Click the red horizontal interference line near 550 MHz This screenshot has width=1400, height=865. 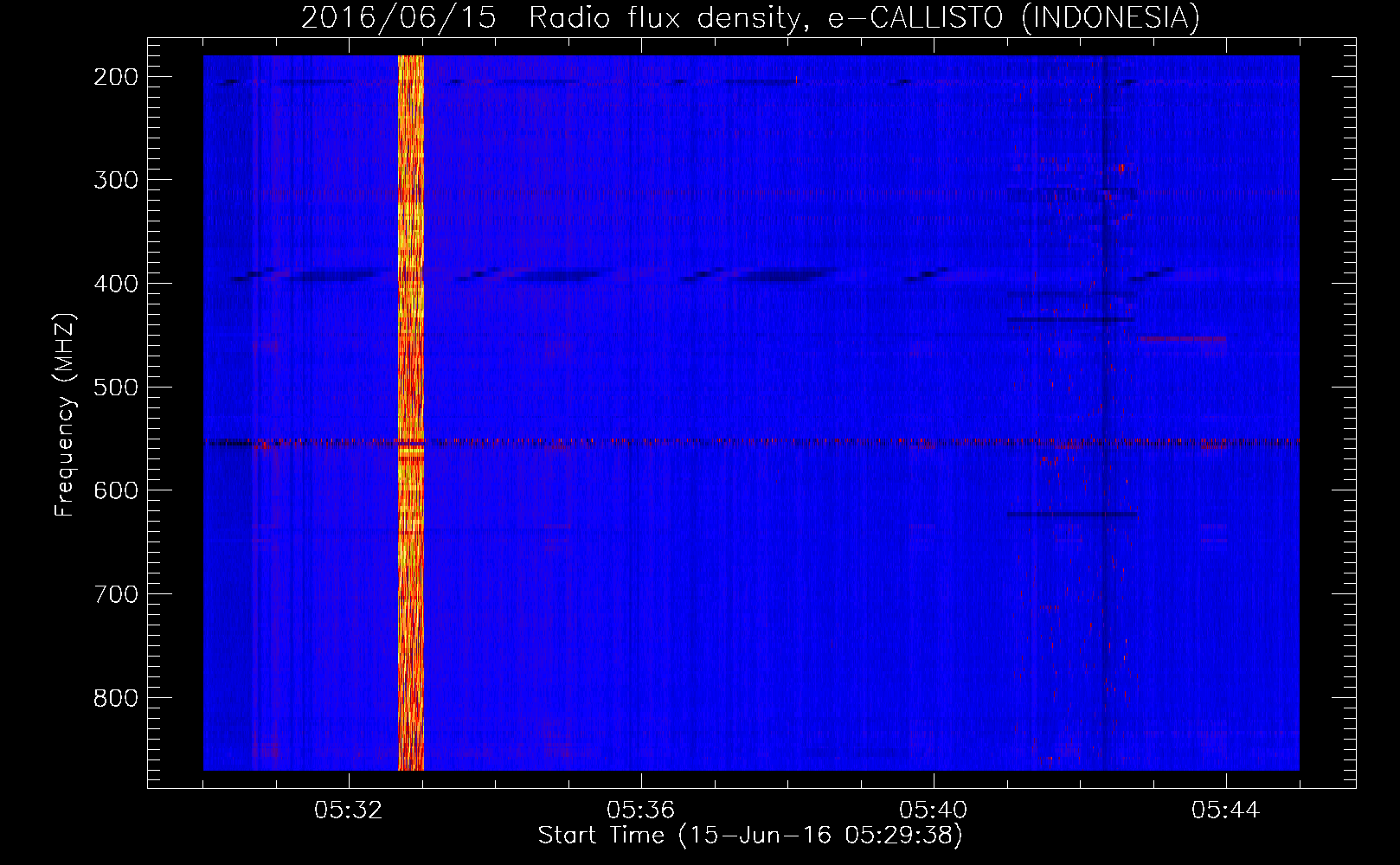pyautogui.click(x=751, y=443)
